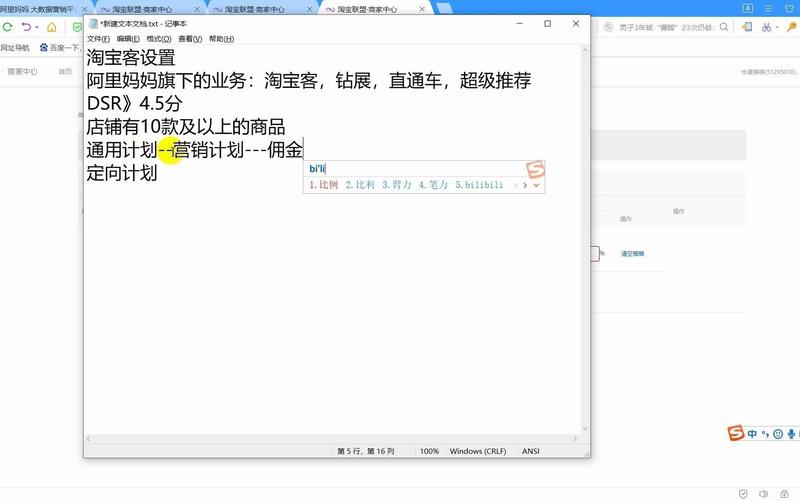The image size is (800, 500).
Task: Click the Windows (CRLF) status bar entry
Action: pos(478,451)
